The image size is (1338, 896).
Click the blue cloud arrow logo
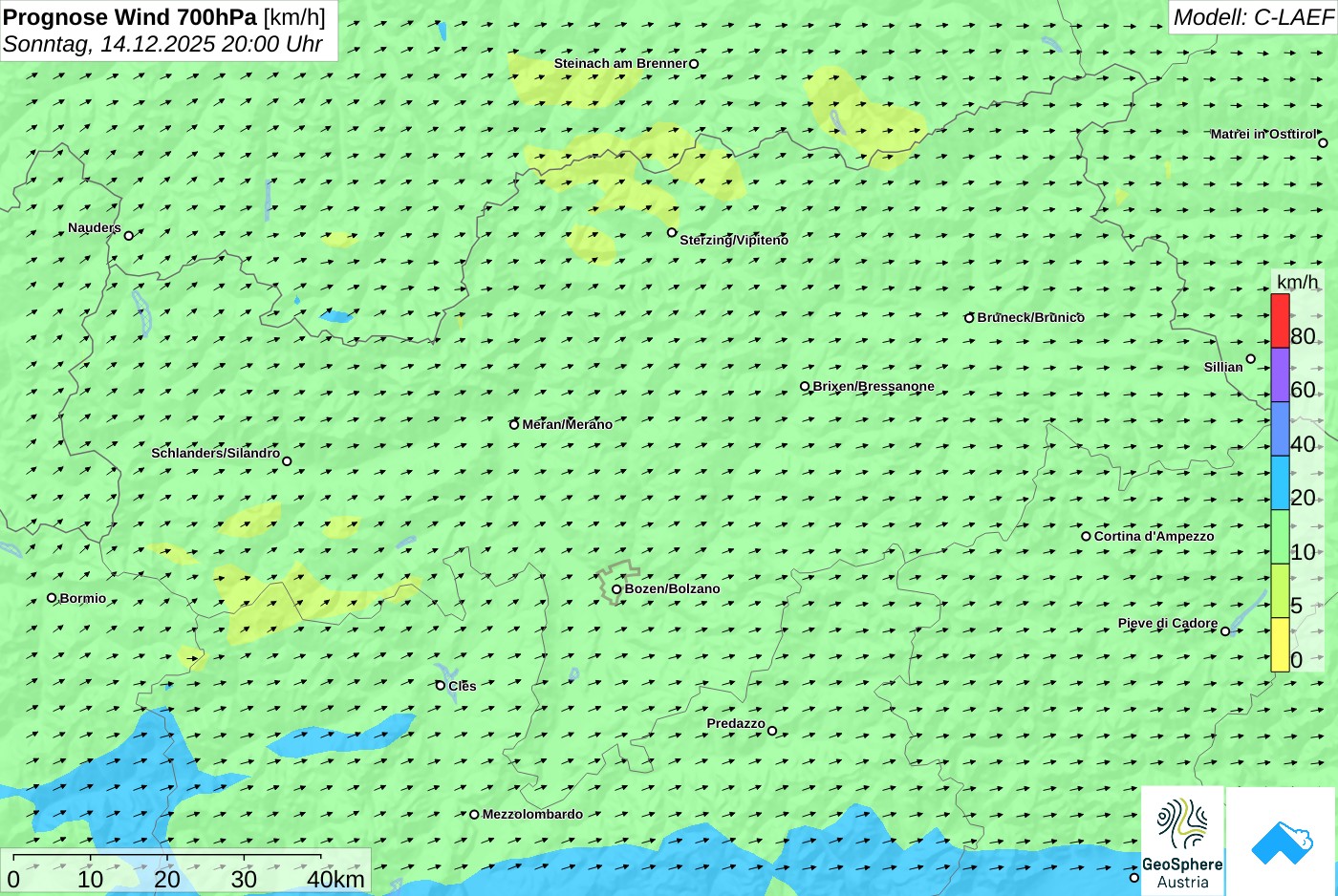[x=1282, y=842]
